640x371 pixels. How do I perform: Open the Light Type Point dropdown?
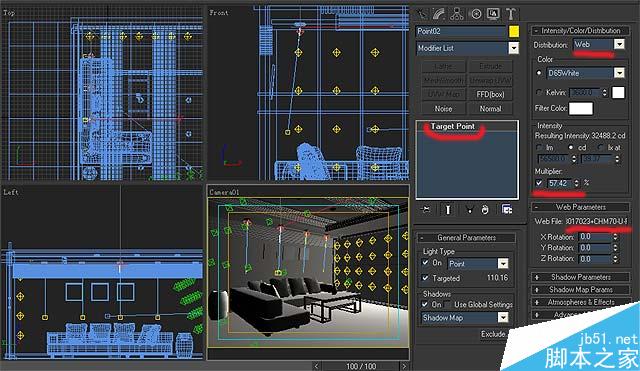coord(503,264)
